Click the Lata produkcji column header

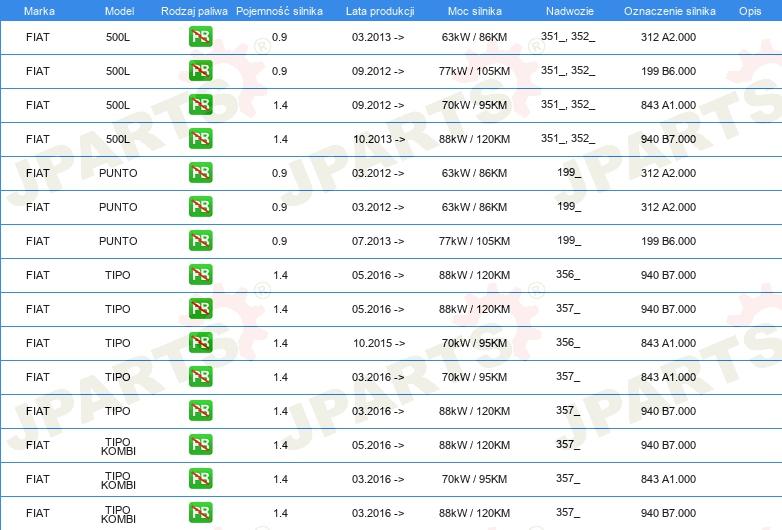(x=380, y=11)
